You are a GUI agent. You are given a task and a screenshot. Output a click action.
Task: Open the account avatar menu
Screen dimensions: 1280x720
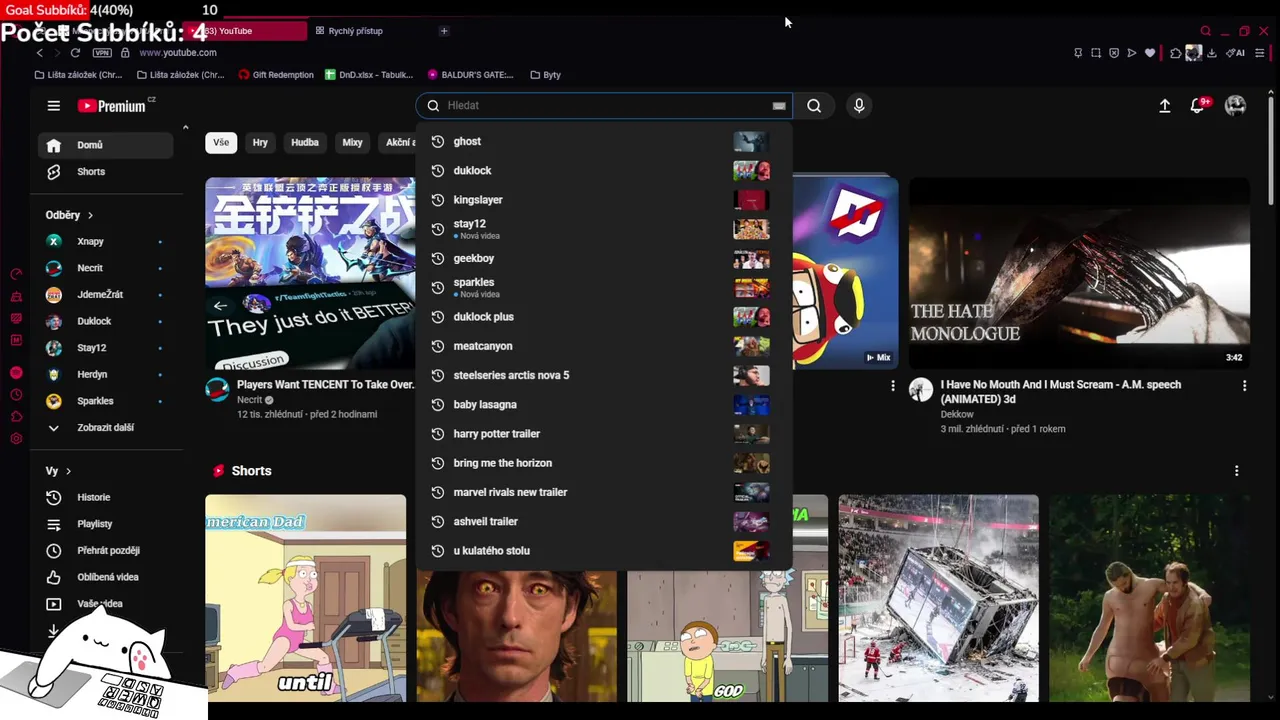point(1236,106)
